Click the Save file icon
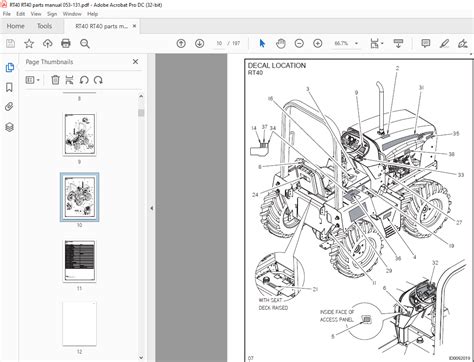The height and width of the screenshot is (362, 474). 10,43
